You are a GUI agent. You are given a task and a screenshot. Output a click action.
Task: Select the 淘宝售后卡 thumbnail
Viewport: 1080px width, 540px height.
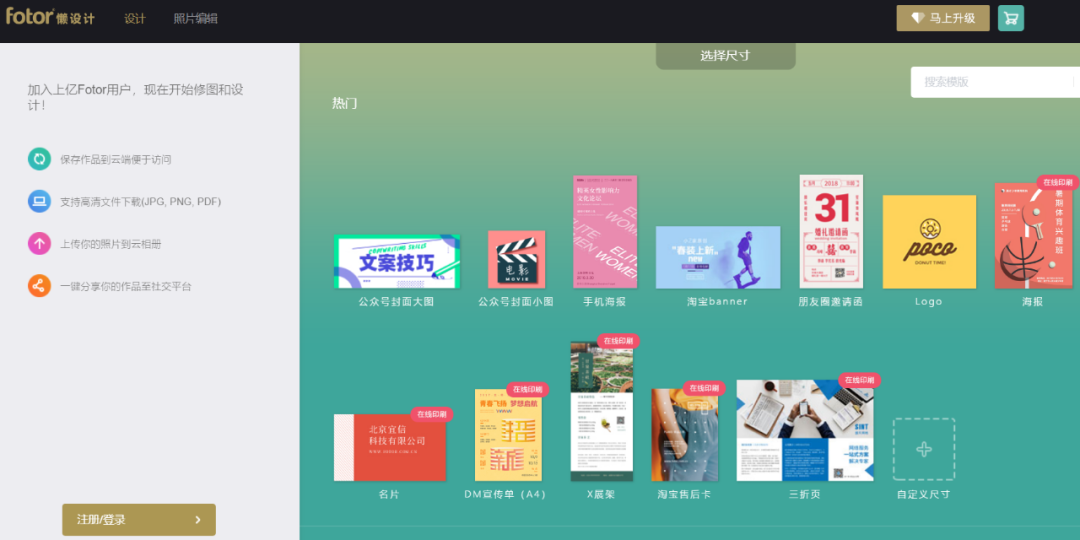tap(685, 435)
